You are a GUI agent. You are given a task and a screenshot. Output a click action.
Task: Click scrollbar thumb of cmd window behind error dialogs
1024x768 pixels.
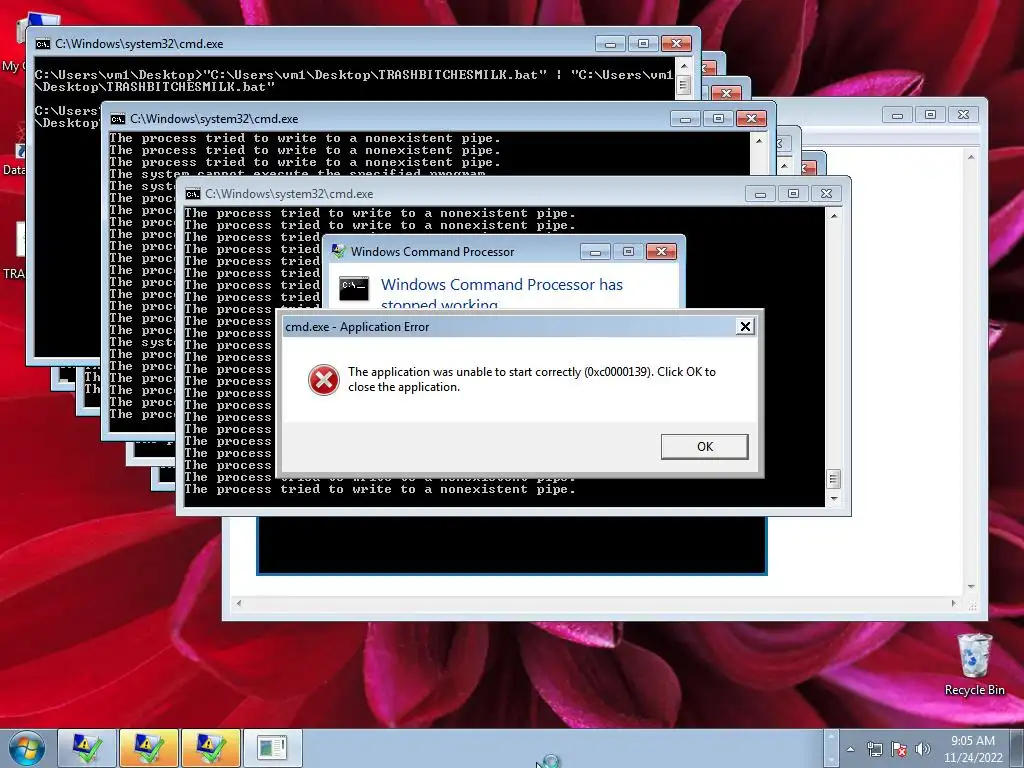[x=834, y=479]
